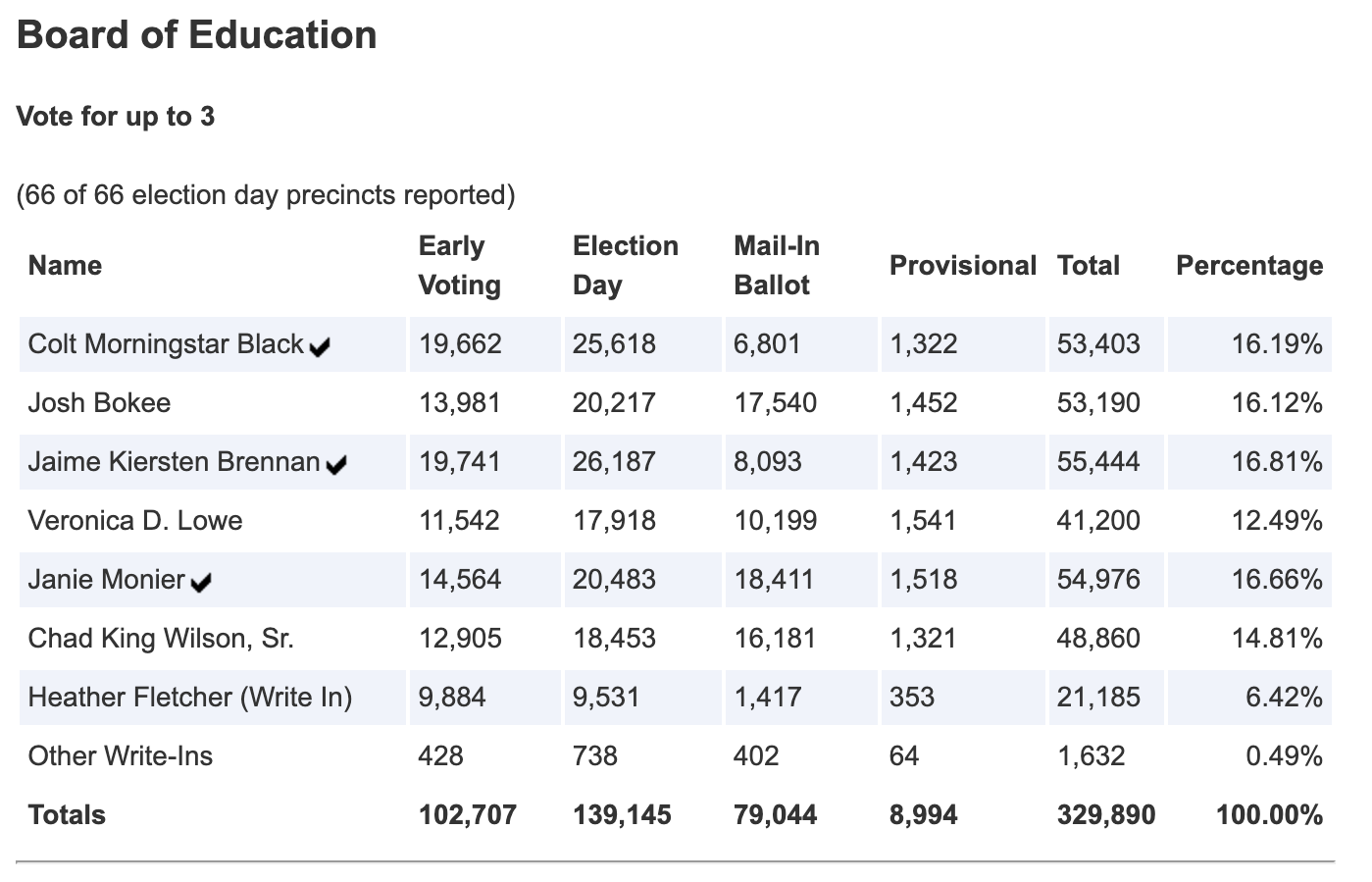Select Veronica D. Lowe's name cell
This screenshot has width=1372, height=882.
135,521
